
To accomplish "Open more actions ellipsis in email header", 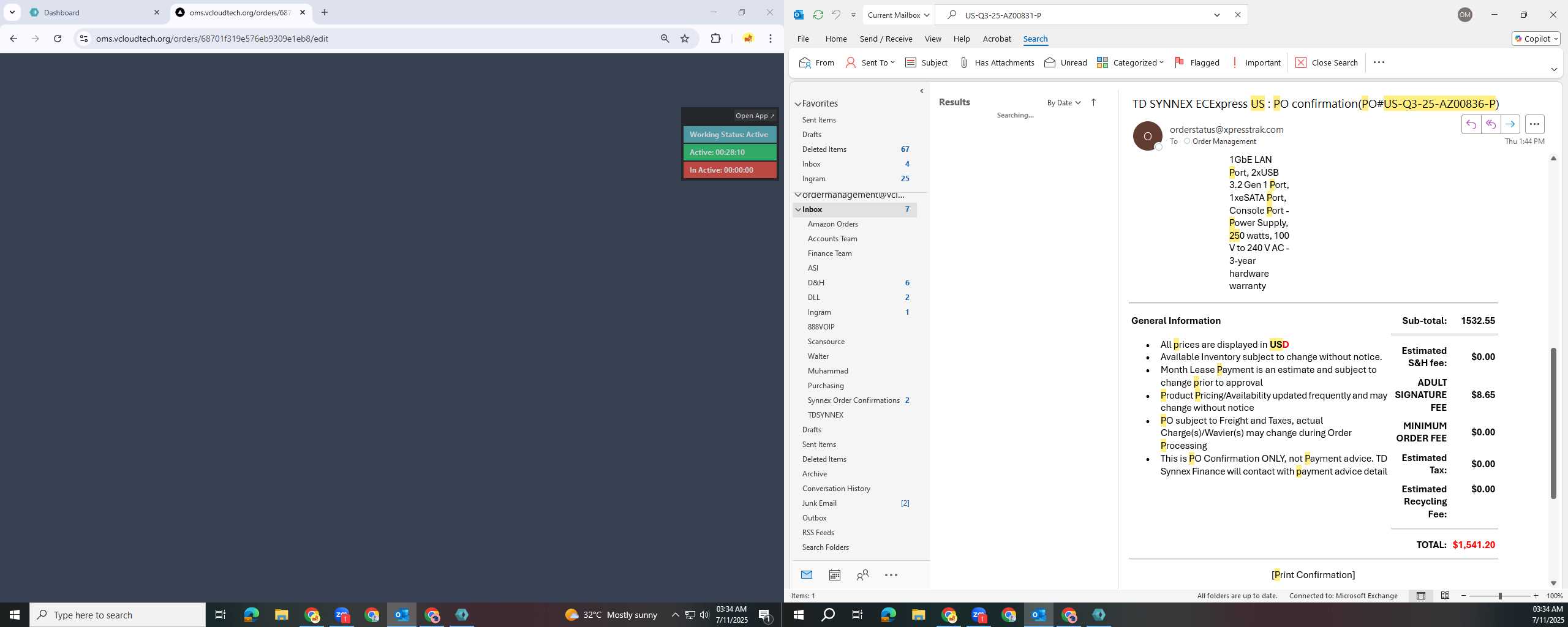I will pos(1534,124).
